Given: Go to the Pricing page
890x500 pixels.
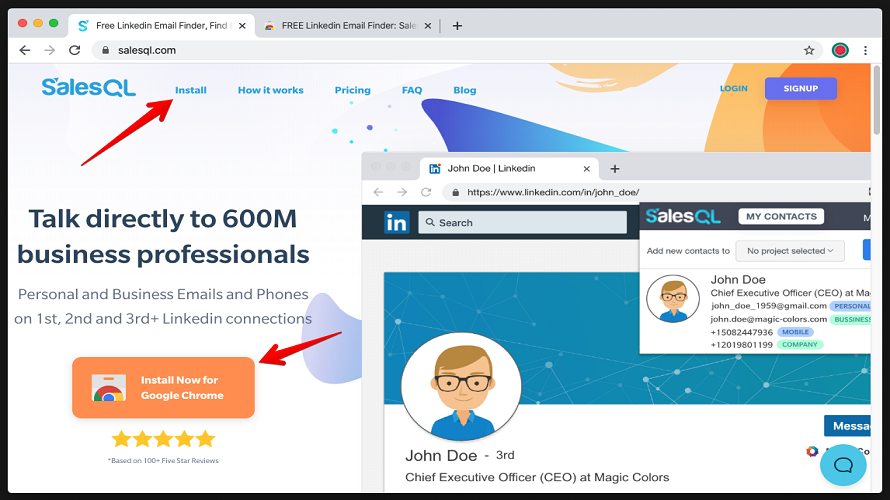Looking at the screenshot, I should [352, 90].
